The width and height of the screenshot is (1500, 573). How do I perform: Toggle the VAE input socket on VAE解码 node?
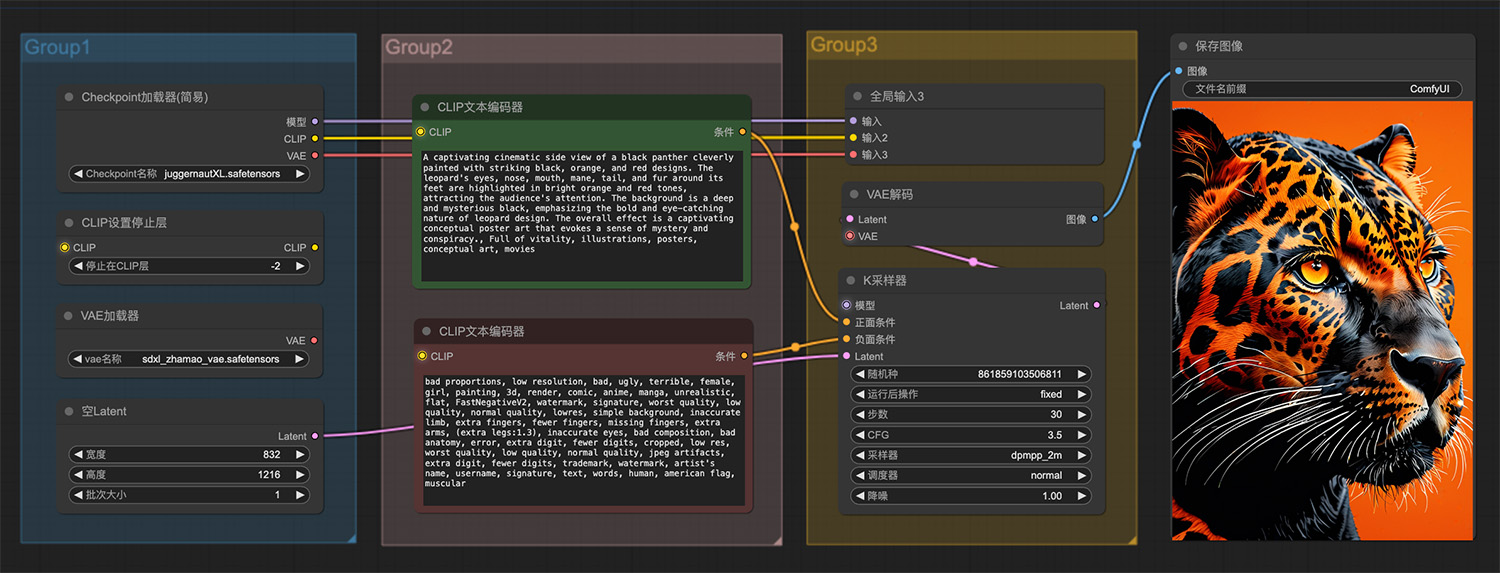point(850,236)
